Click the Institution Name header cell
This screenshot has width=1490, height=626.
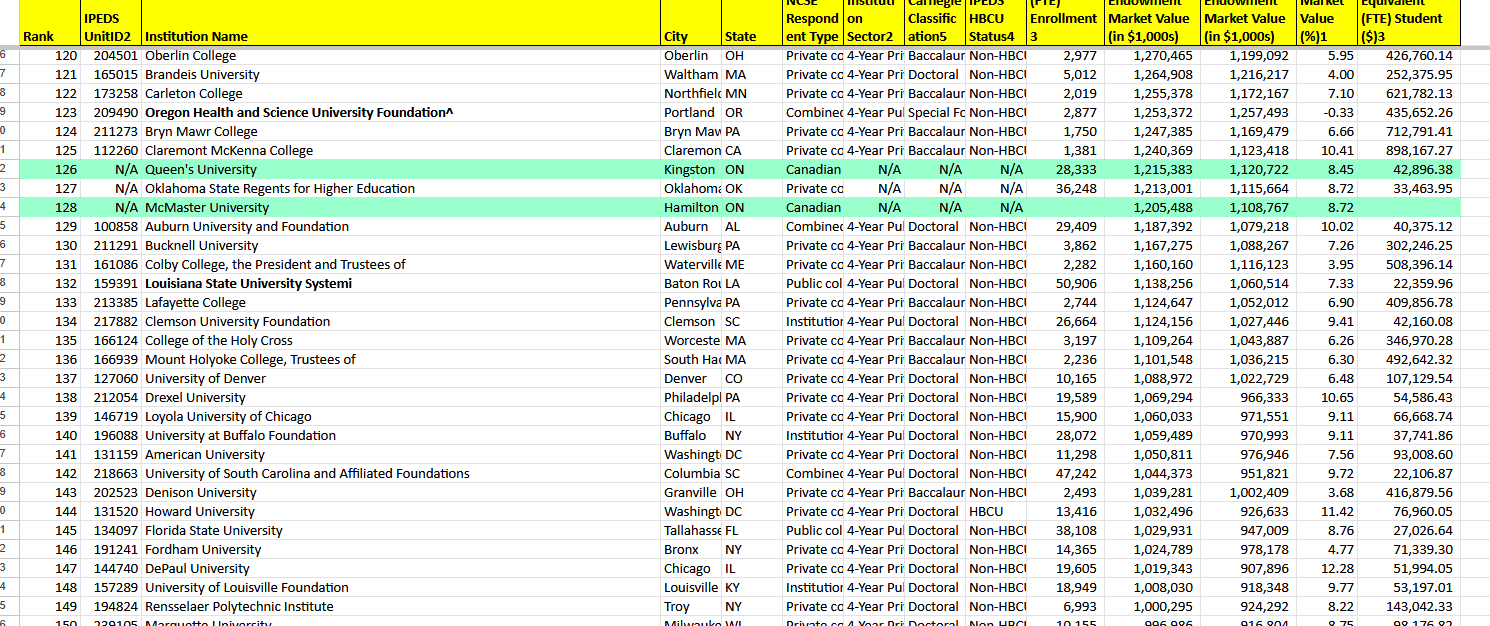(x=401, y=23)
